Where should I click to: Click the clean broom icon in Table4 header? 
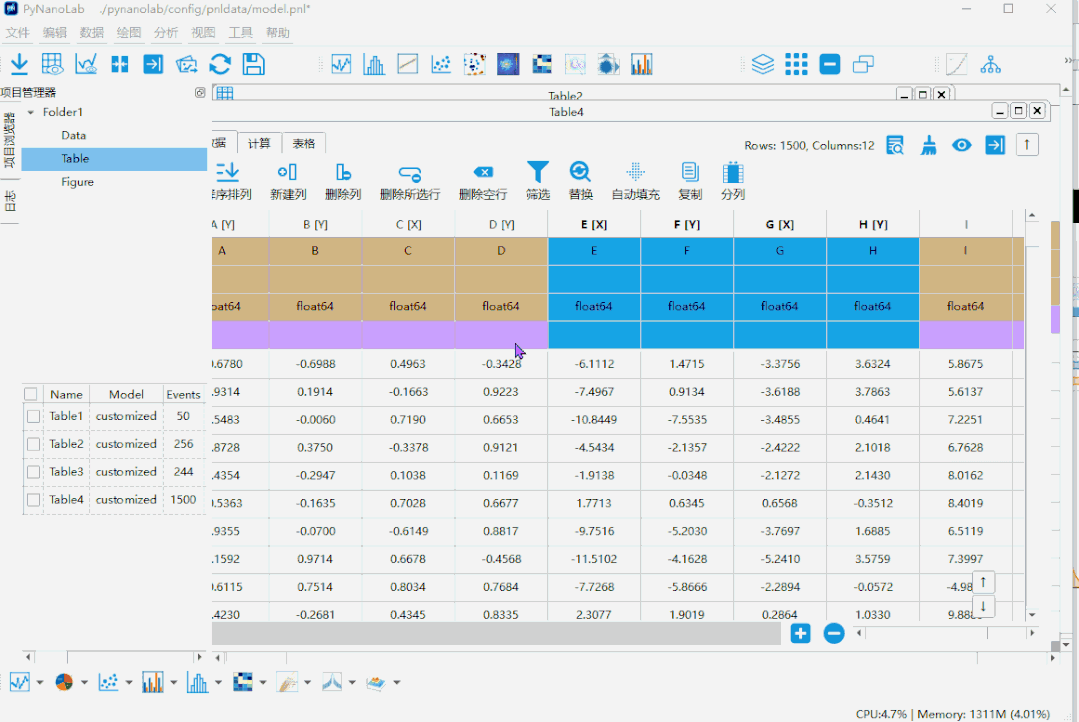[x=928, y=145]
